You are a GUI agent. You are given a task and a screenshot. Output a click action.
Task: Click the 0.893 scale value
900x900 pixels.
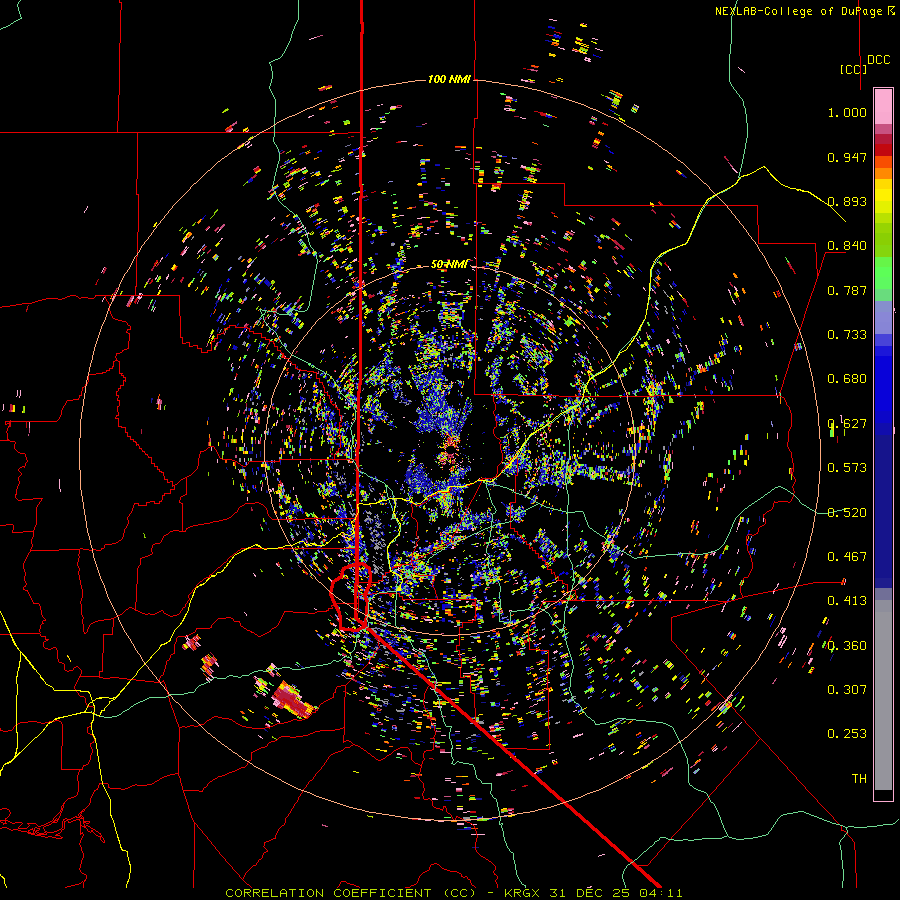847,201
